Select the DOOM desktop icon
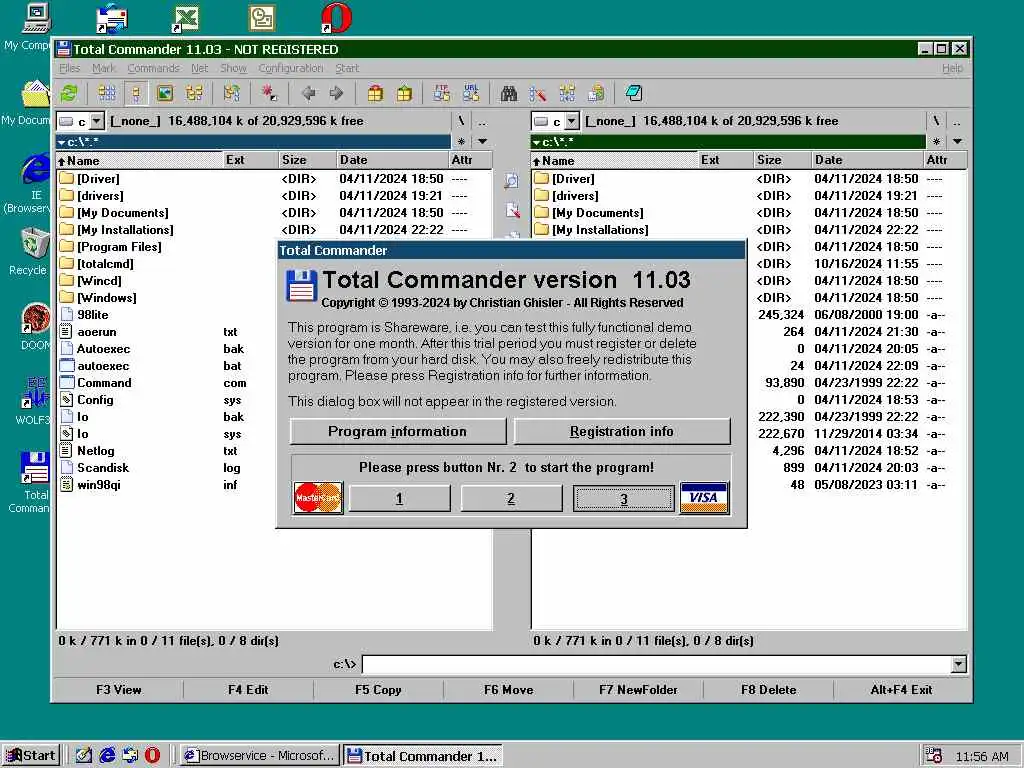Viewport: 1024px width, 768px height. 35,326
